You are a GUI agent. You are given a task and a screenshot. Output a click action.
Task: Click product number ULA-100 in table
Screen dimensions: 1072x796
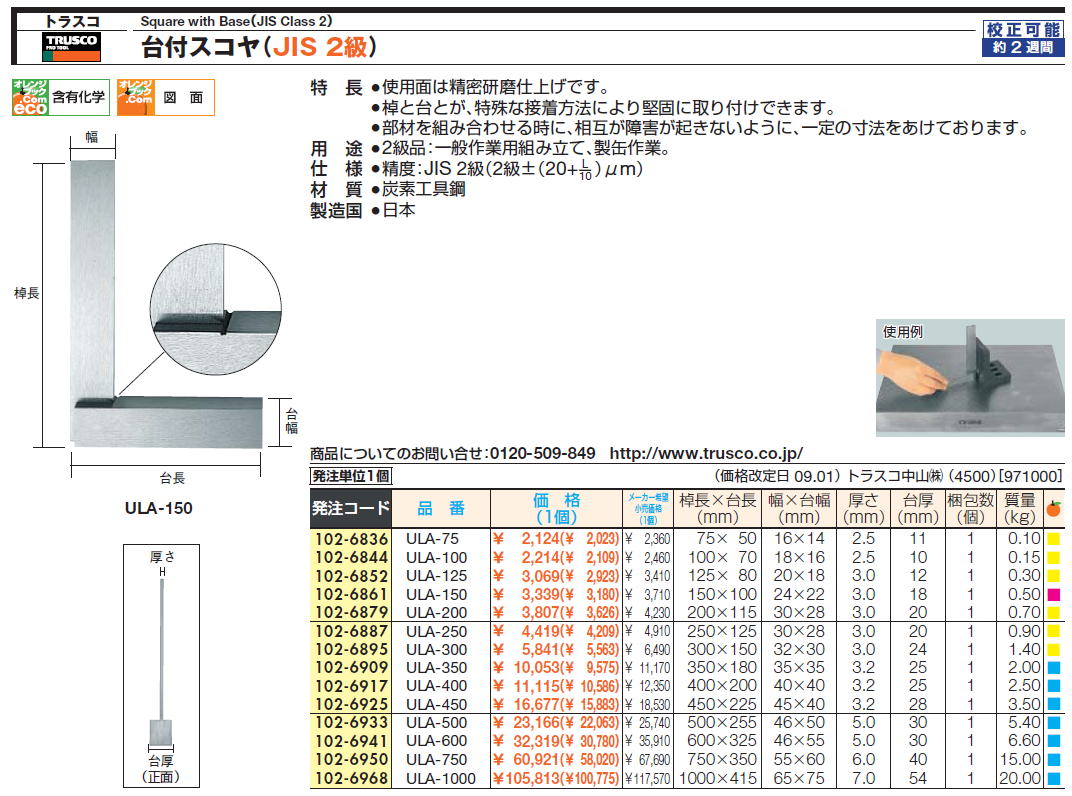tap(436, 557)
